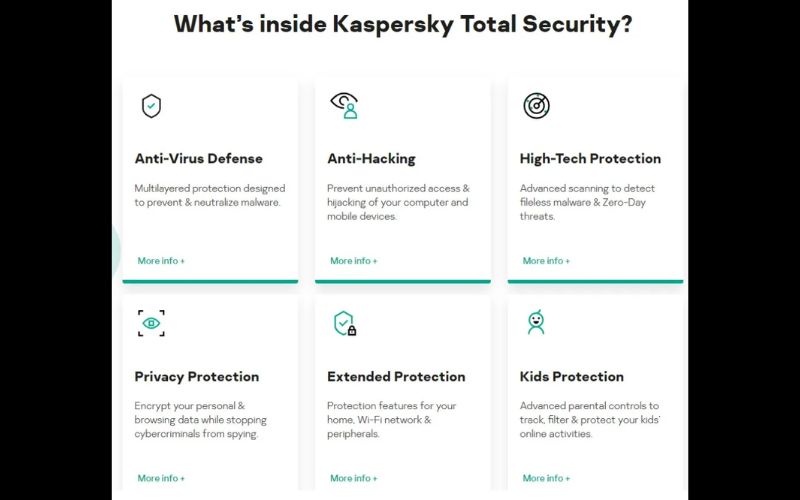Expand More info under Anti-Virus Defense
800x500 pixels.
pos(161,261)
